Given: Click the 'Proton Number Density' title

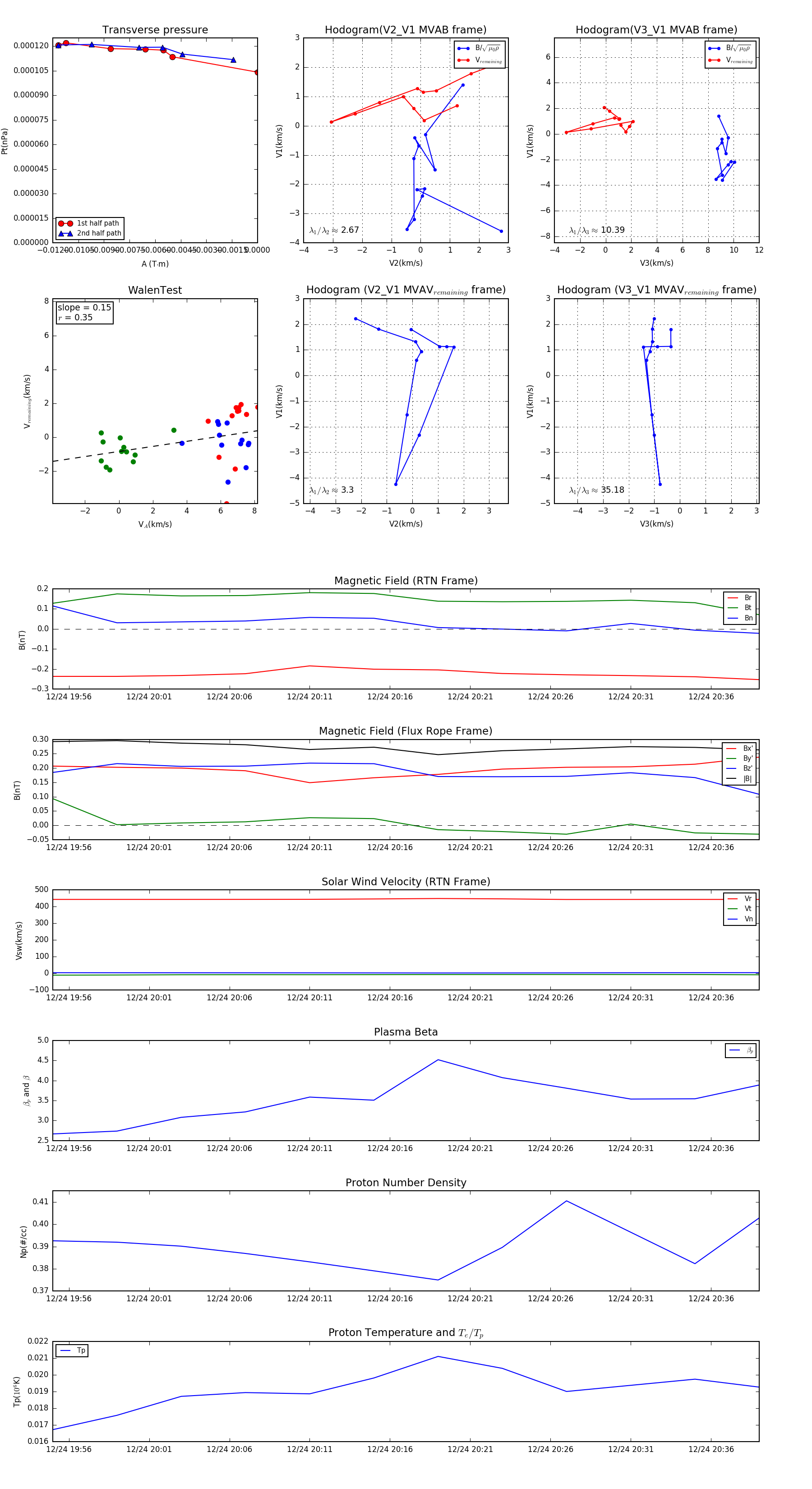Looking at the screenshot, I should (406, 1183).
